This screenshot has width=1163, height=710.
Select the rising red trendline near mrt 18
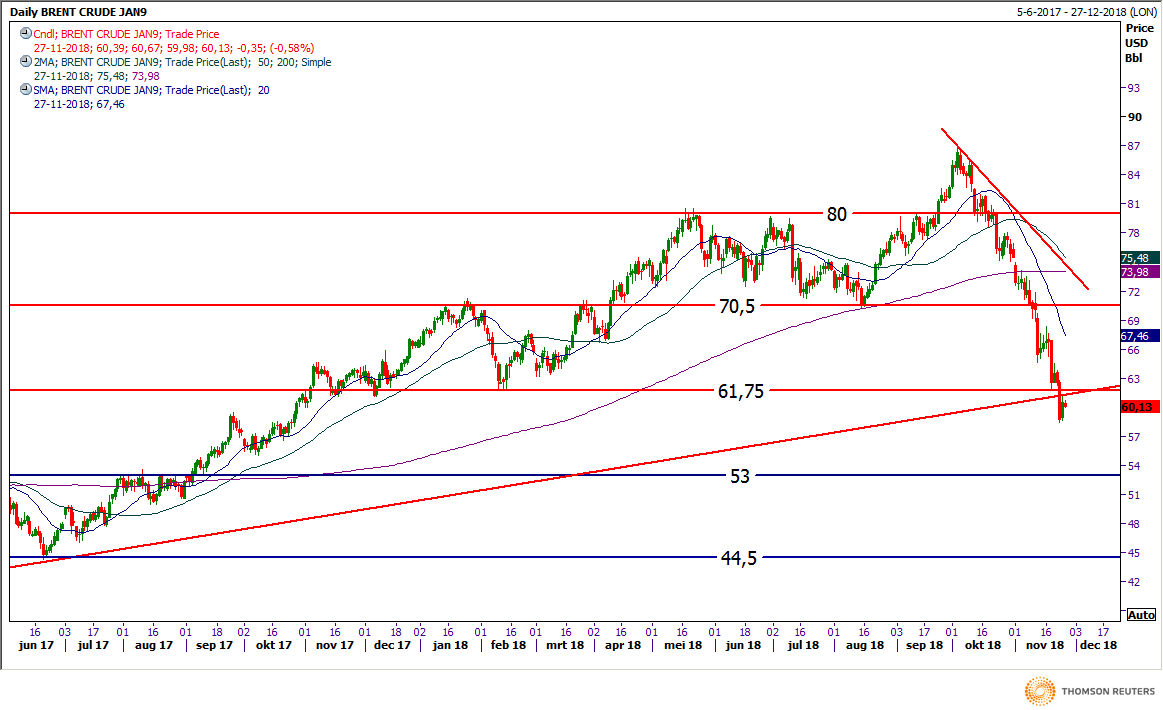coord(565,476)
